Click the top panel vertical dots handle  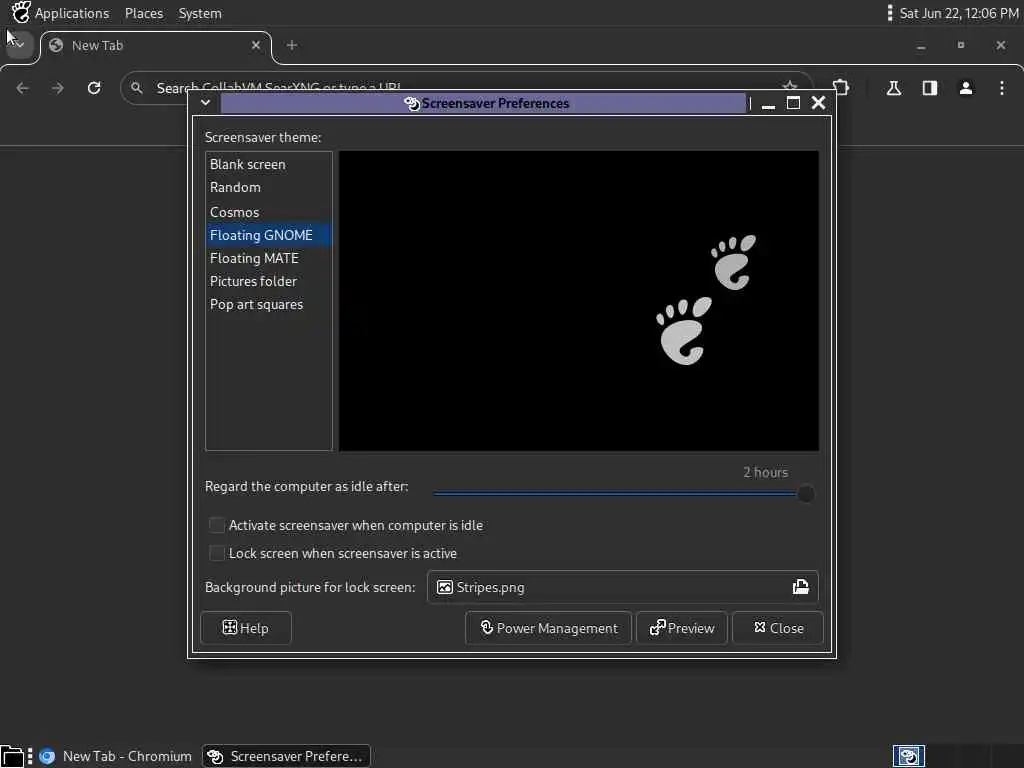(x=889, y=13)
